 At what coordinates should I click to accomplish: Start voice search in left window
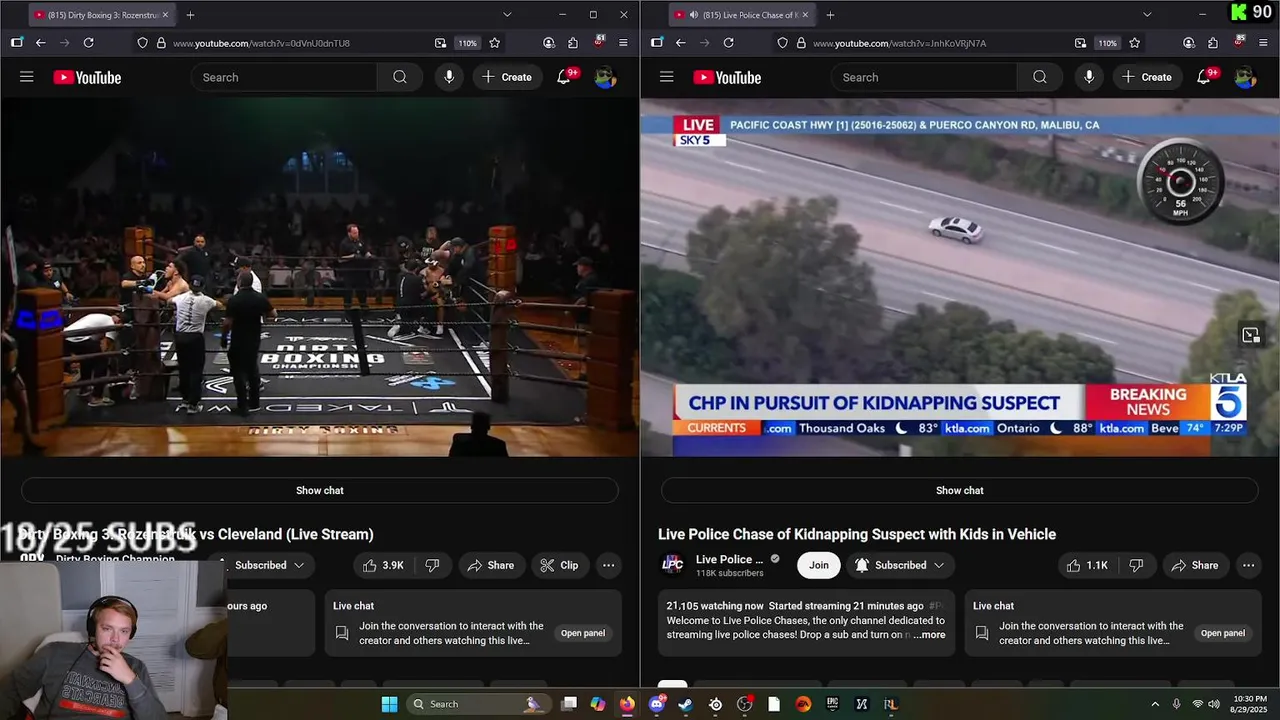pos(449,77)
